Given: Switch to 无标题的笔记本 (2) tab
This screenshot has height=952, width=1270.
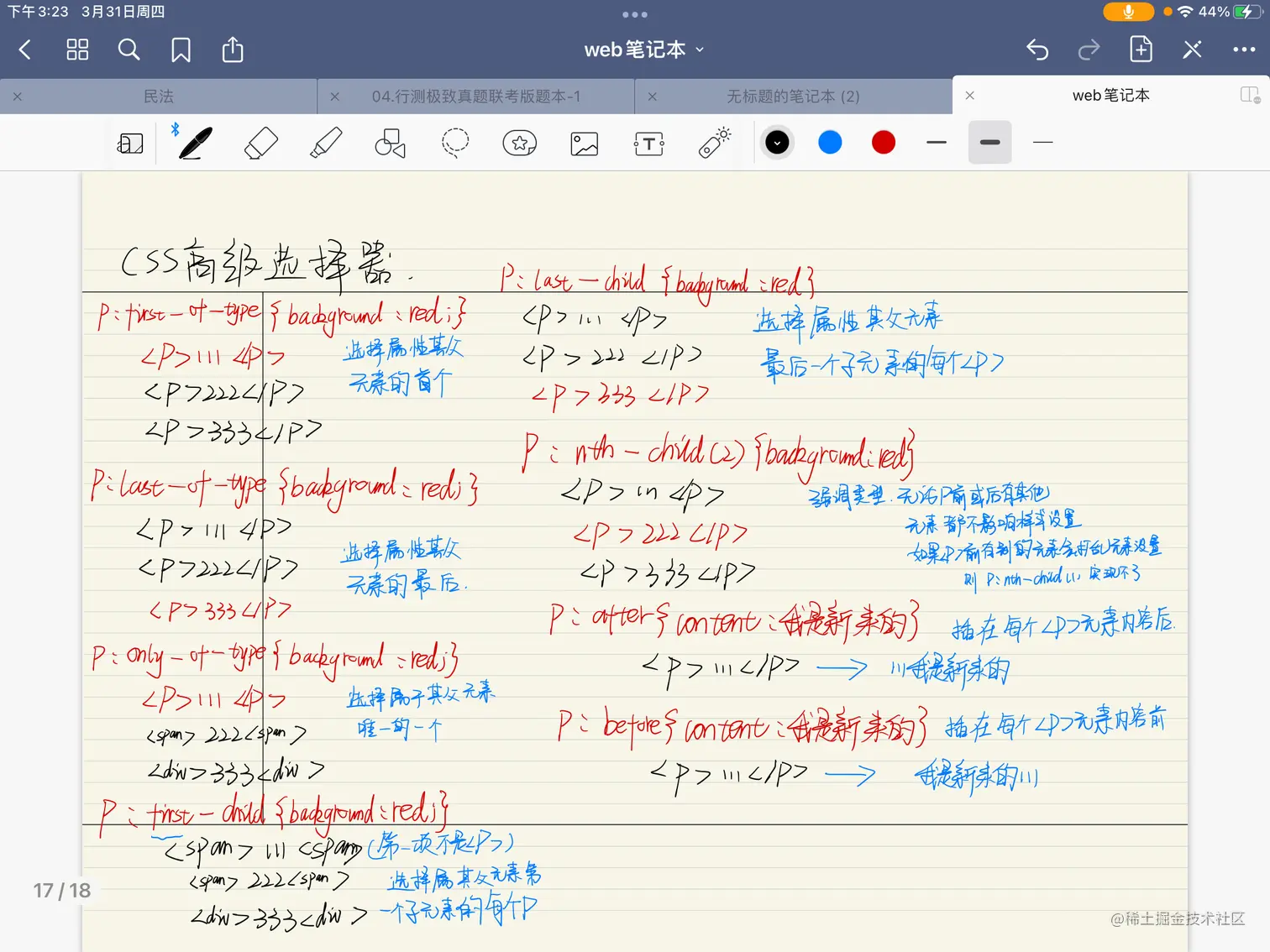Looking at the screenshot, I should [793, 97].
